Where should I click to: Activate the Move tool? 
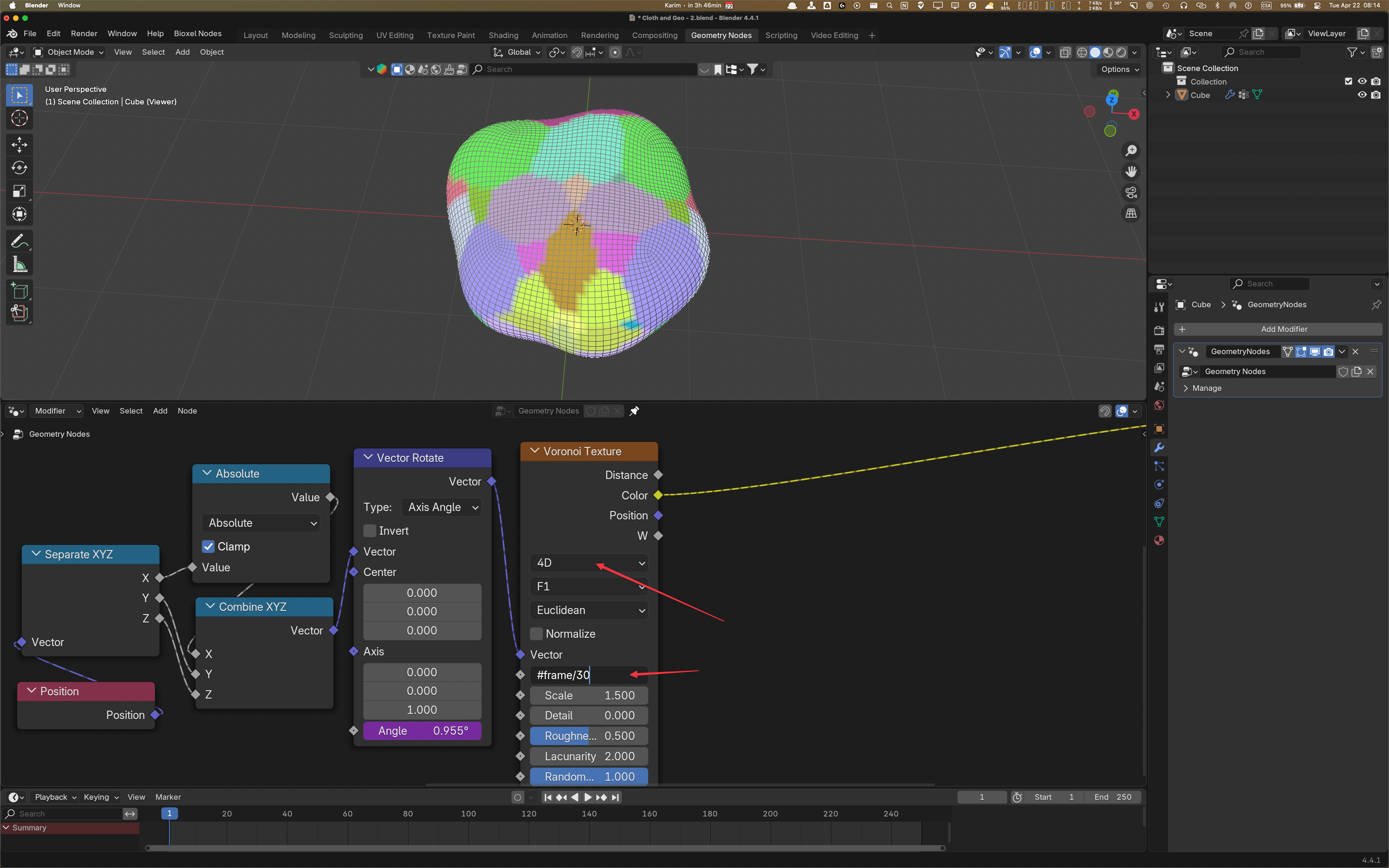[x=19, y=145]
